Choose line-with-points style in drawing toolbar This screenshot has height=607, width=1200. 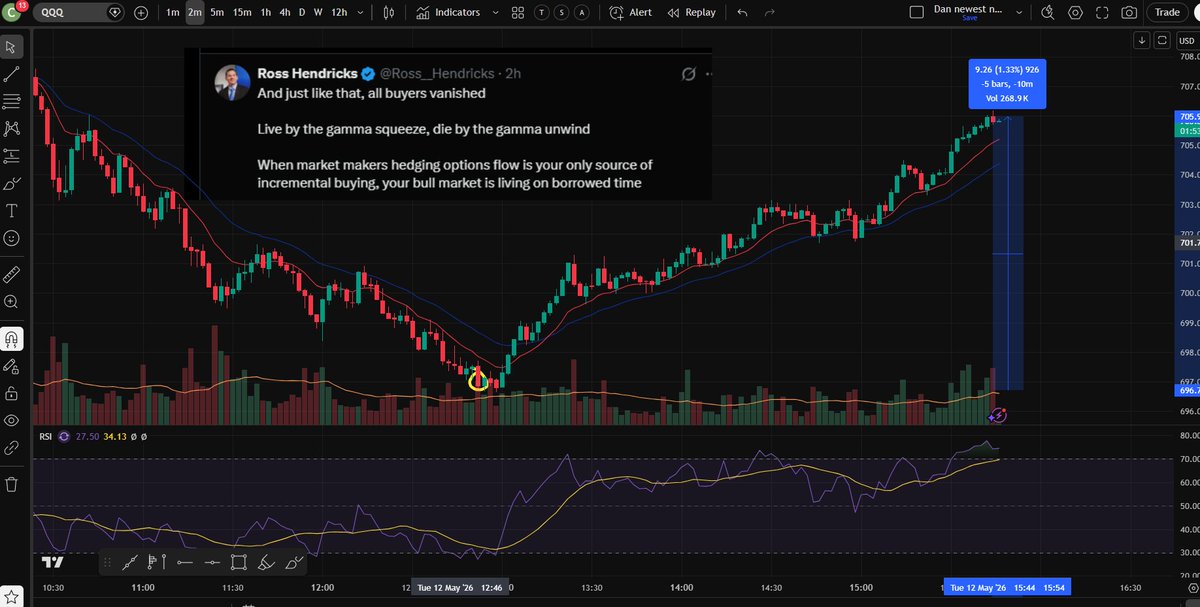tap(128, 563)
